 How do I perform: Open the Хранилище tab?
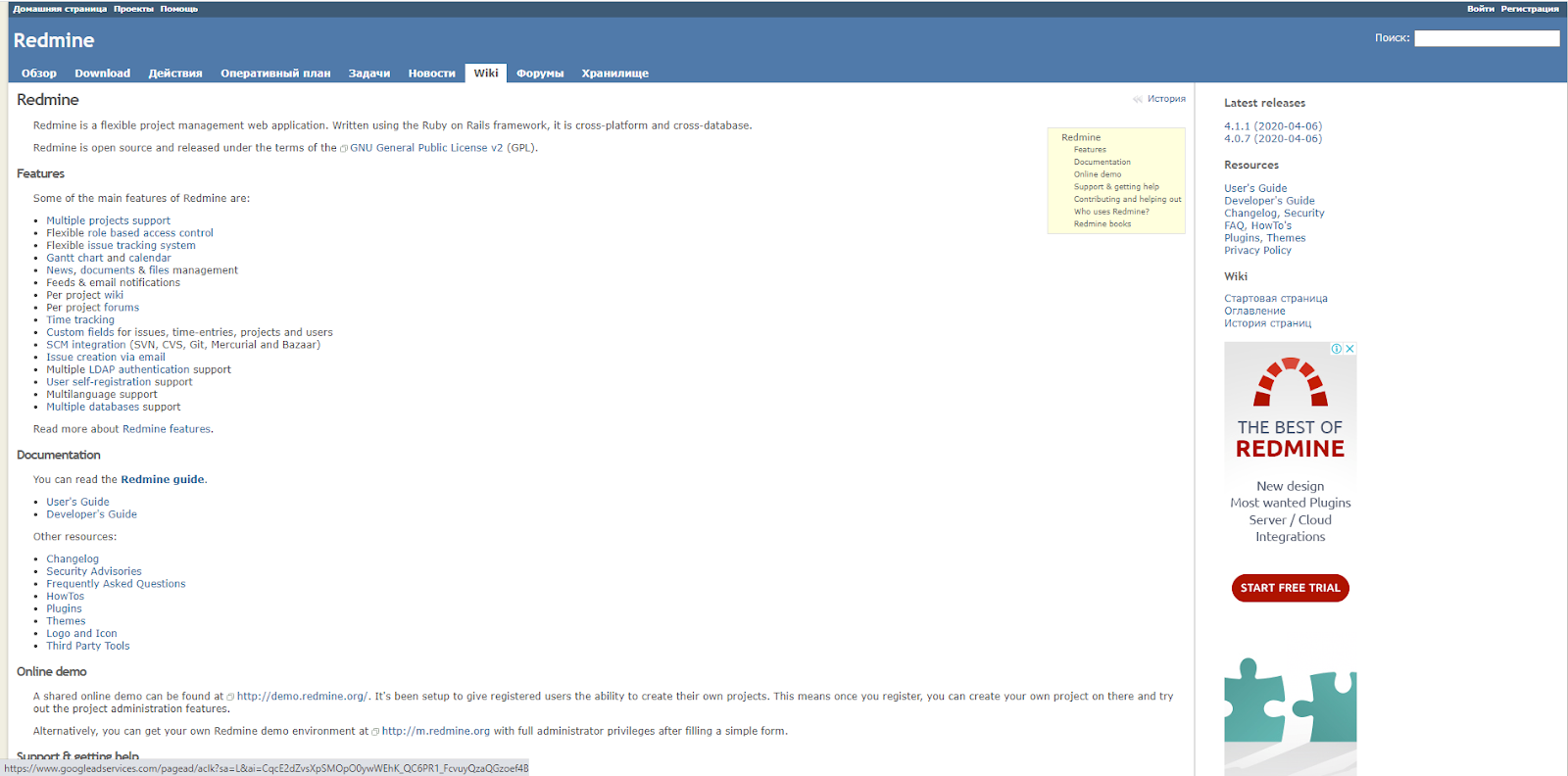point(615,73)
